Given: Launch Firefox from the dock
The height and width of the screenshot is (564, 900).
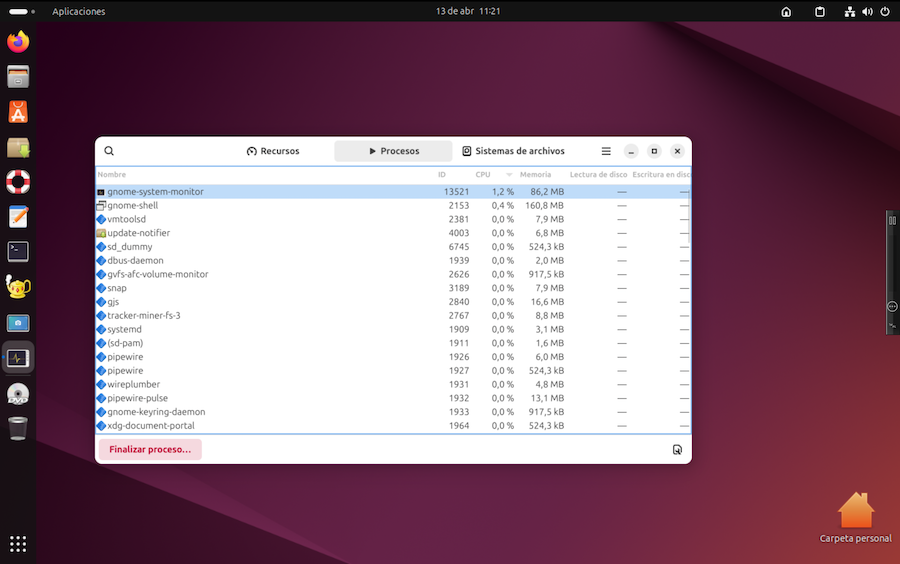Looking at the screenshot, I should 18,42.
